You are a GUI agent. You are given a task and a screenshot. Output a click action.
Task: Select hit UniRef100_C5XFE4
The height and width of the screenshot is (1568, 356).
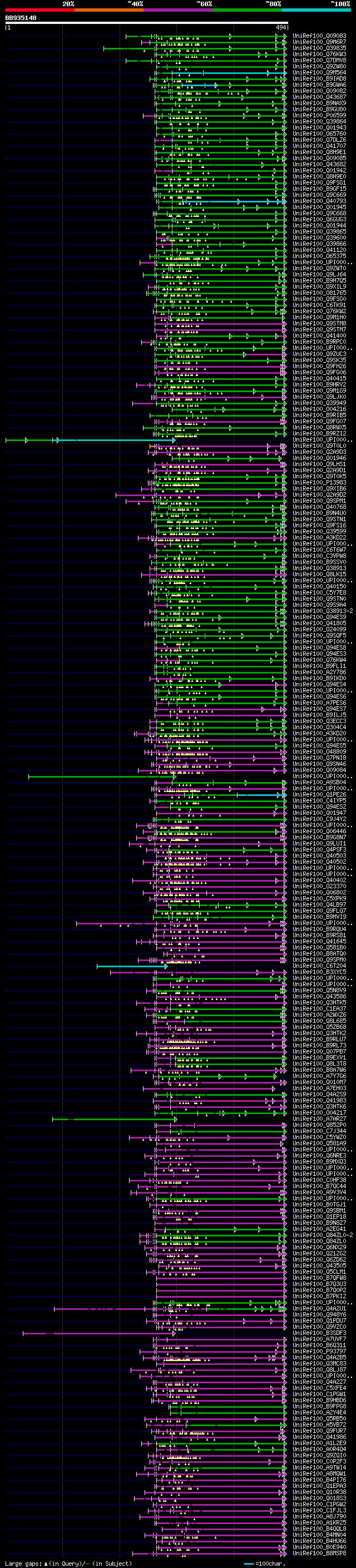[319, 1387]
